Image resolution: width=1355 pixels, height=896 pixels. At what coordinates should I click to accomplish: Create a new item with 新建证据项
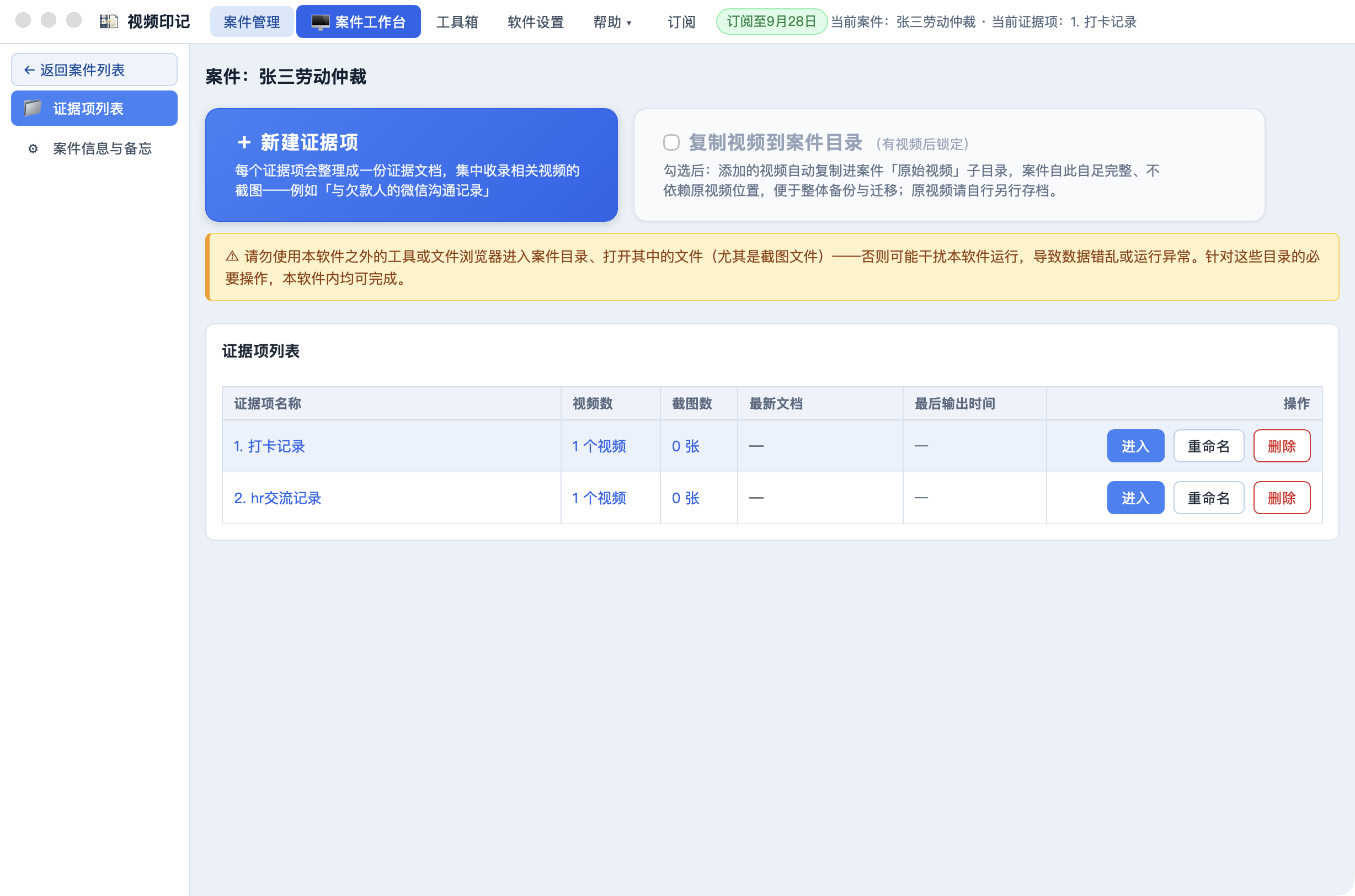coord(411,164)
